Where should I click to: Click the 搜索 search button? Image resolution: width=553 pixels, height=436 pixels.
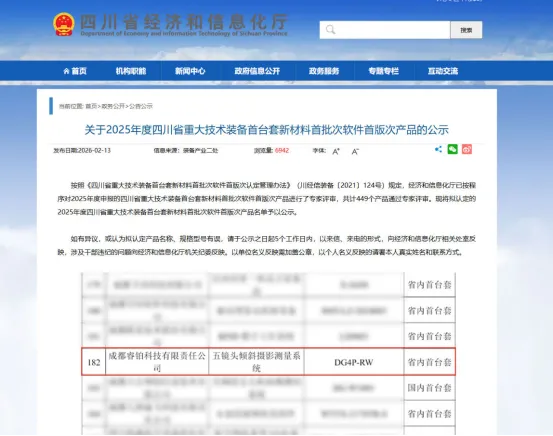pyautogui.click(x=466, y=30)
